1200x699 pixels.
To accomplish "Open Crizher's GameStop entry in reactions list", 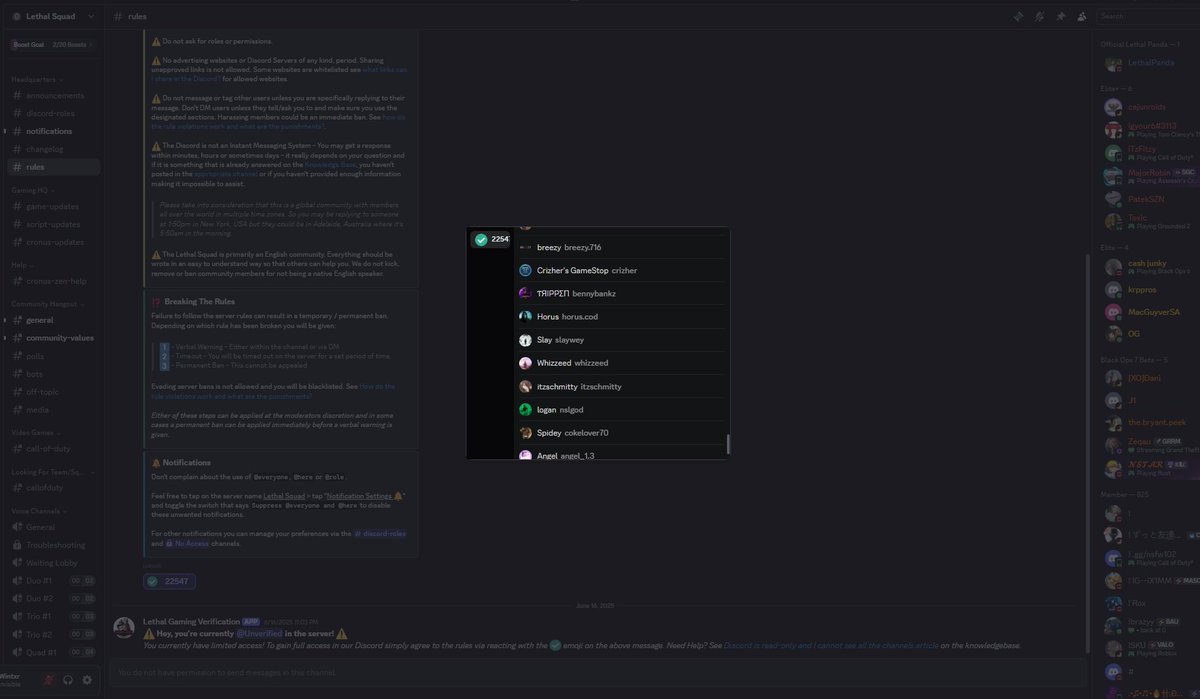I will click(621, 270).
